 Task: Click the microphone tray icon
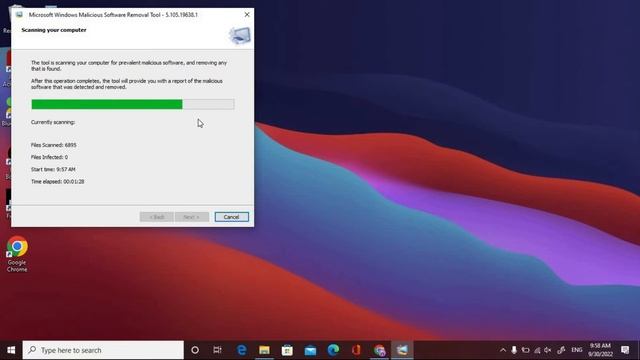pos(514,350)
